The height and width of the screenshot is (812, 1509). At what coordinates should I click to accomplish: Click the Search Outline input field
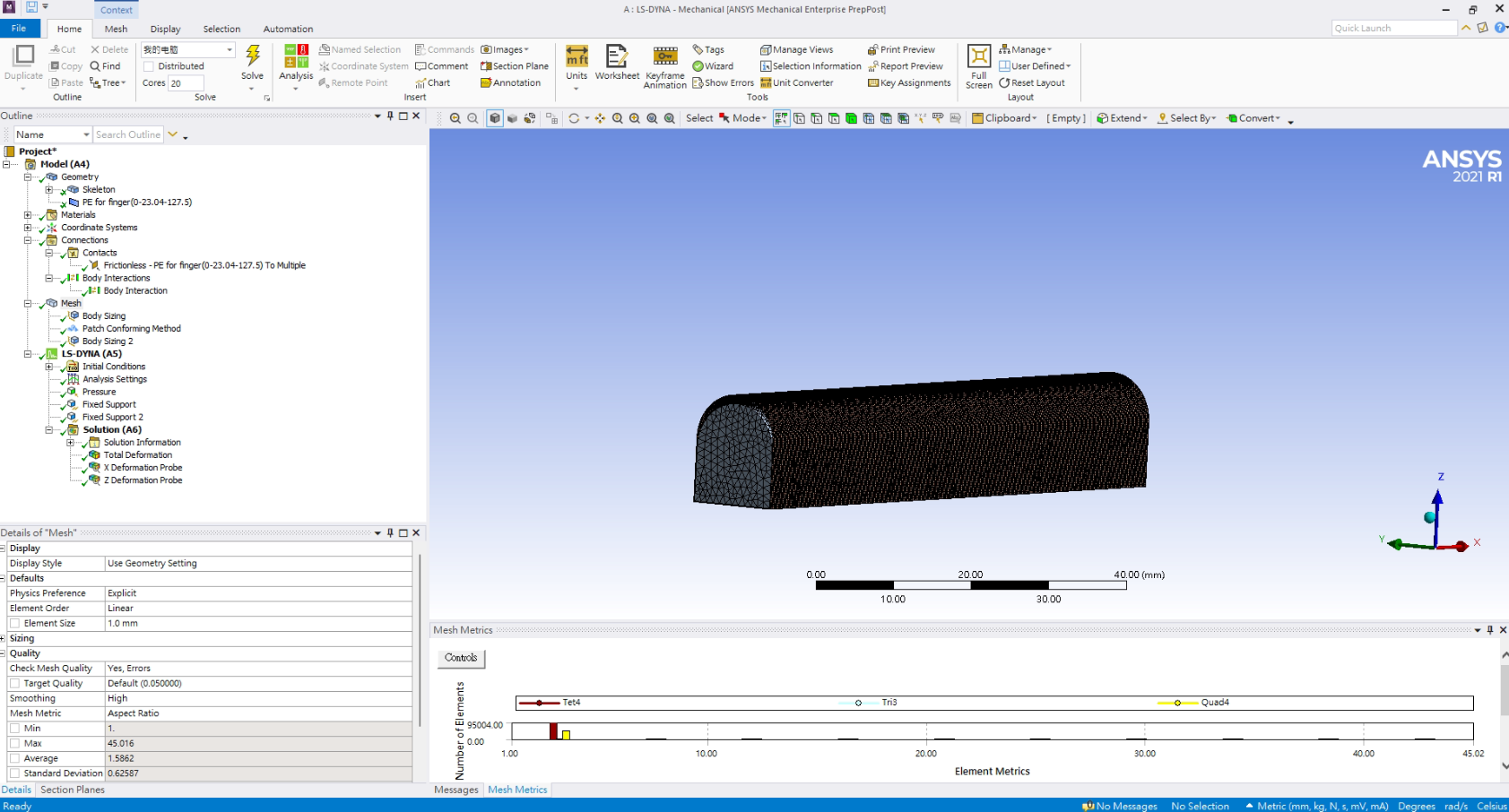(128, 134)
